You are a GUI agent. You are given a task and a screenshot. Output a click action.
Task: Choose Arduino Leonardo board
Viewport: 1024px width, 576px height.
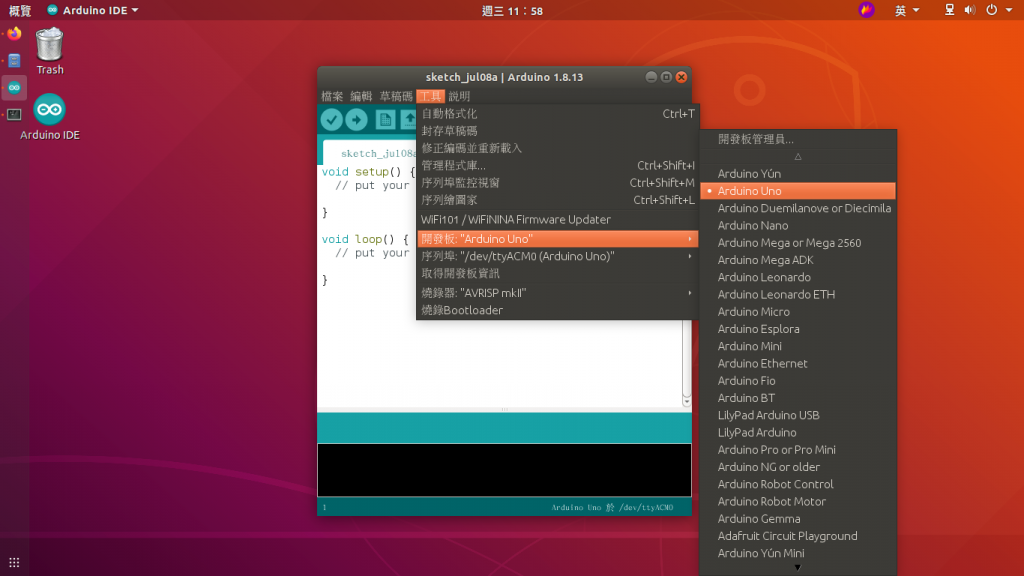[797, 277]
